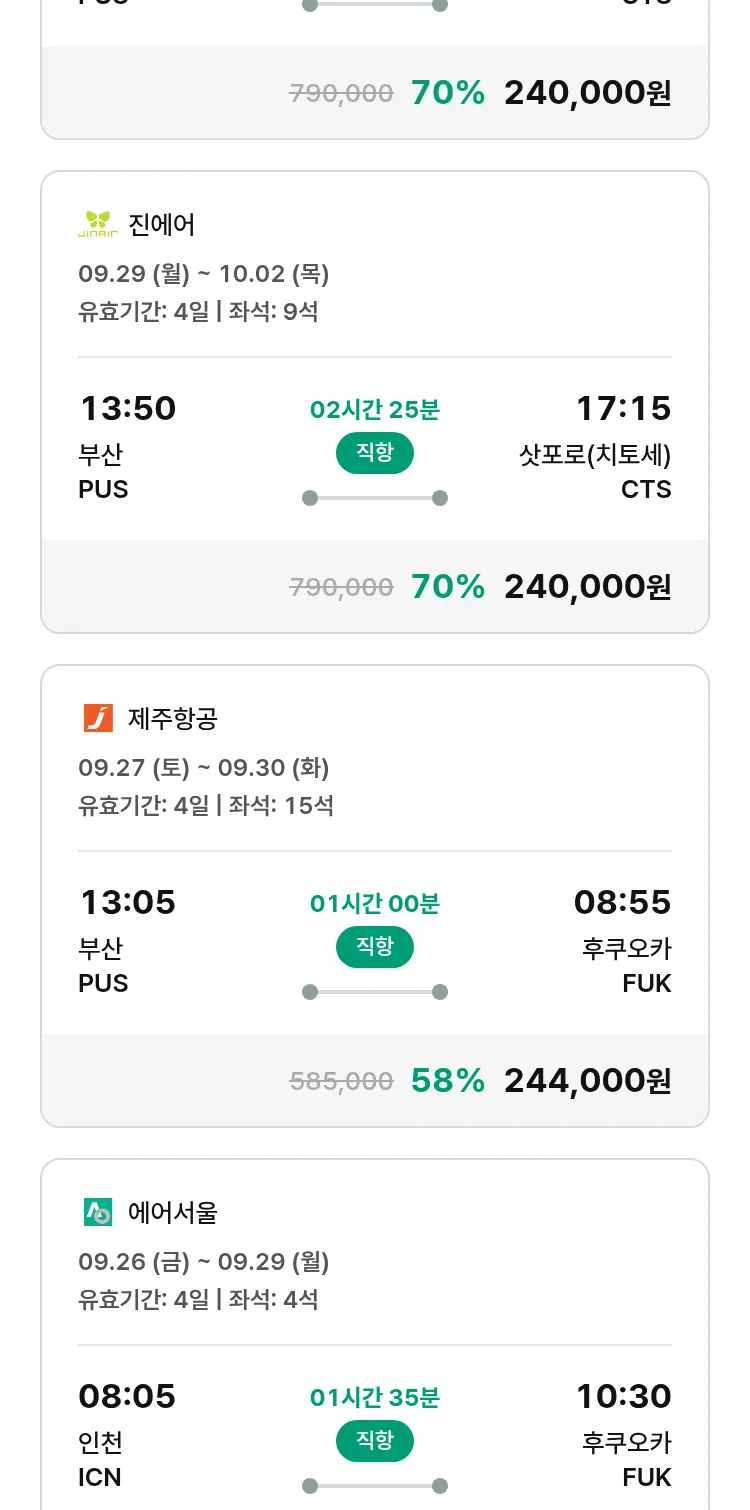Click the Jin Air butterfly logo icon

[x=98, y=224]
